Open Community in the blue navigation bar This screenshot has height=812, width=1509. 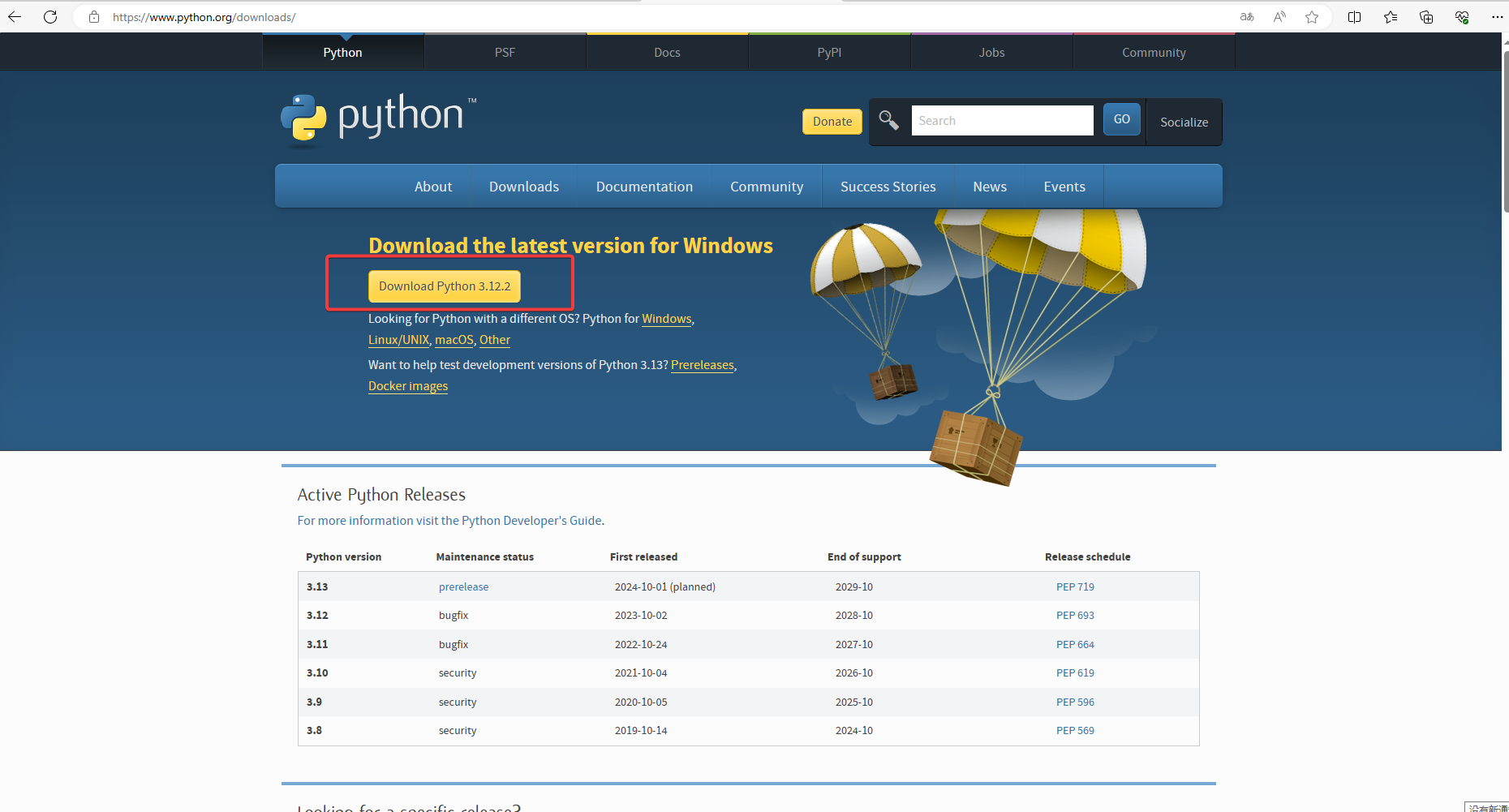click(x=767, y=187)
